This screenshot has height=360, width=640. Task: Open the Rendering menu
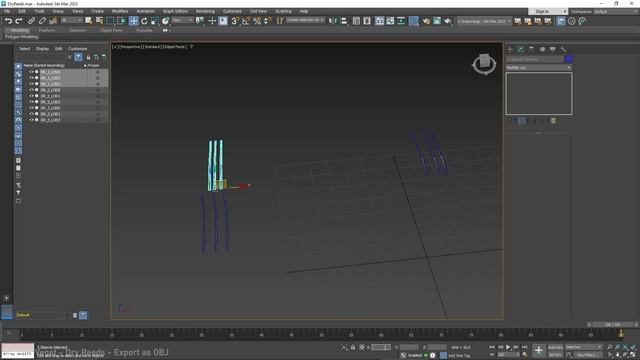point(205,11)
